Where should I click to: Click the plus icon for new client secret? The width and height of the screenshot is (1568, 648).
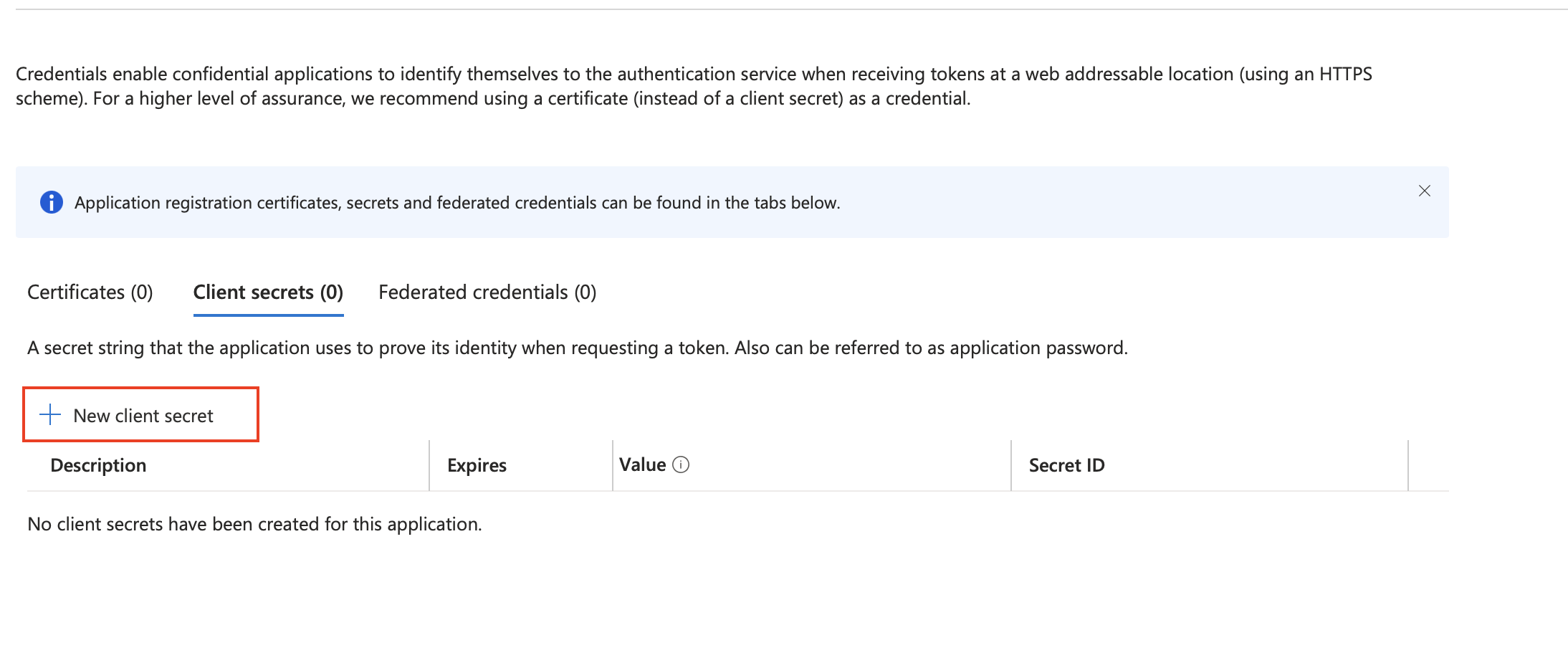coord(50,415)
